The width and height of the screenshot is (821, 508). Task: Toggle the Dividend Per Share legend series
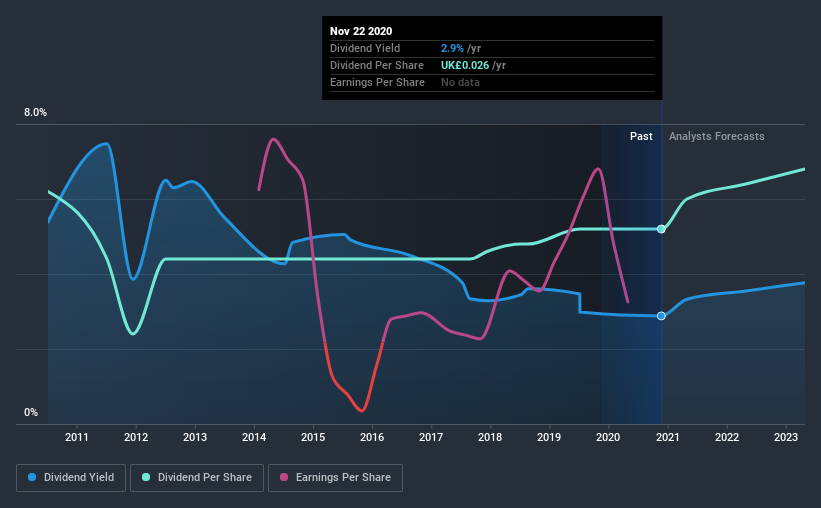[x=197, y=478]
